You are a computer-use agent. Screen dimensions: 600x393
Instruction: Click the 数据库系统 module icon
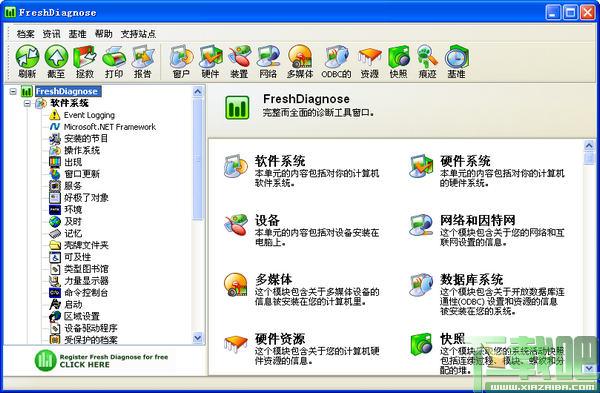pyautogui.click(x=421, y=285)
